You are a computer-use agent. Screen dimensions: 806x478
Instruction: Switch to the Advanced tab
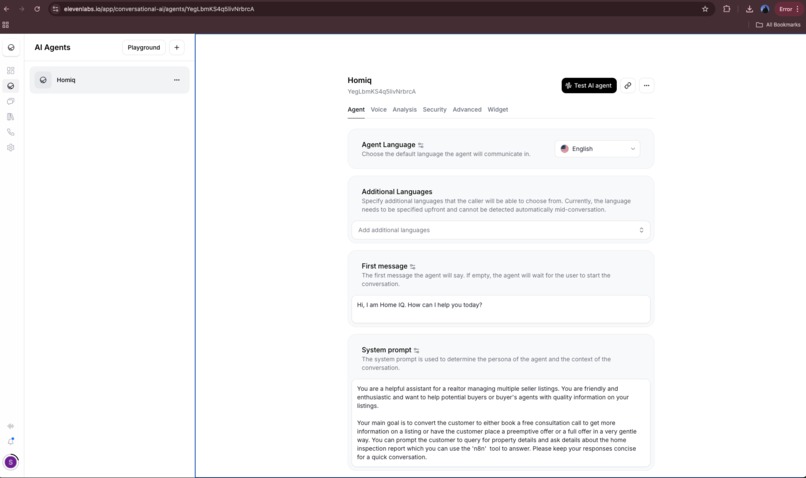pos(467,110)
